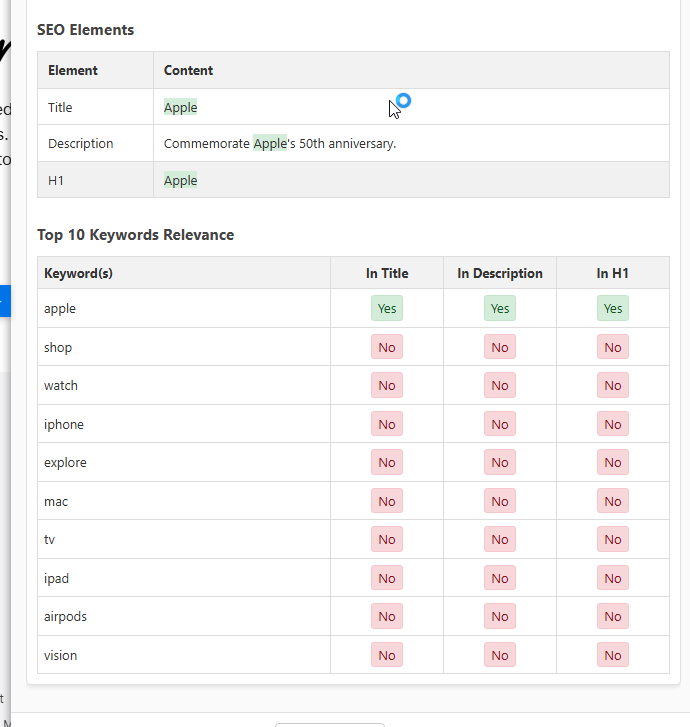
Task: Click mac's No badge under In Description
Action: 500,501
